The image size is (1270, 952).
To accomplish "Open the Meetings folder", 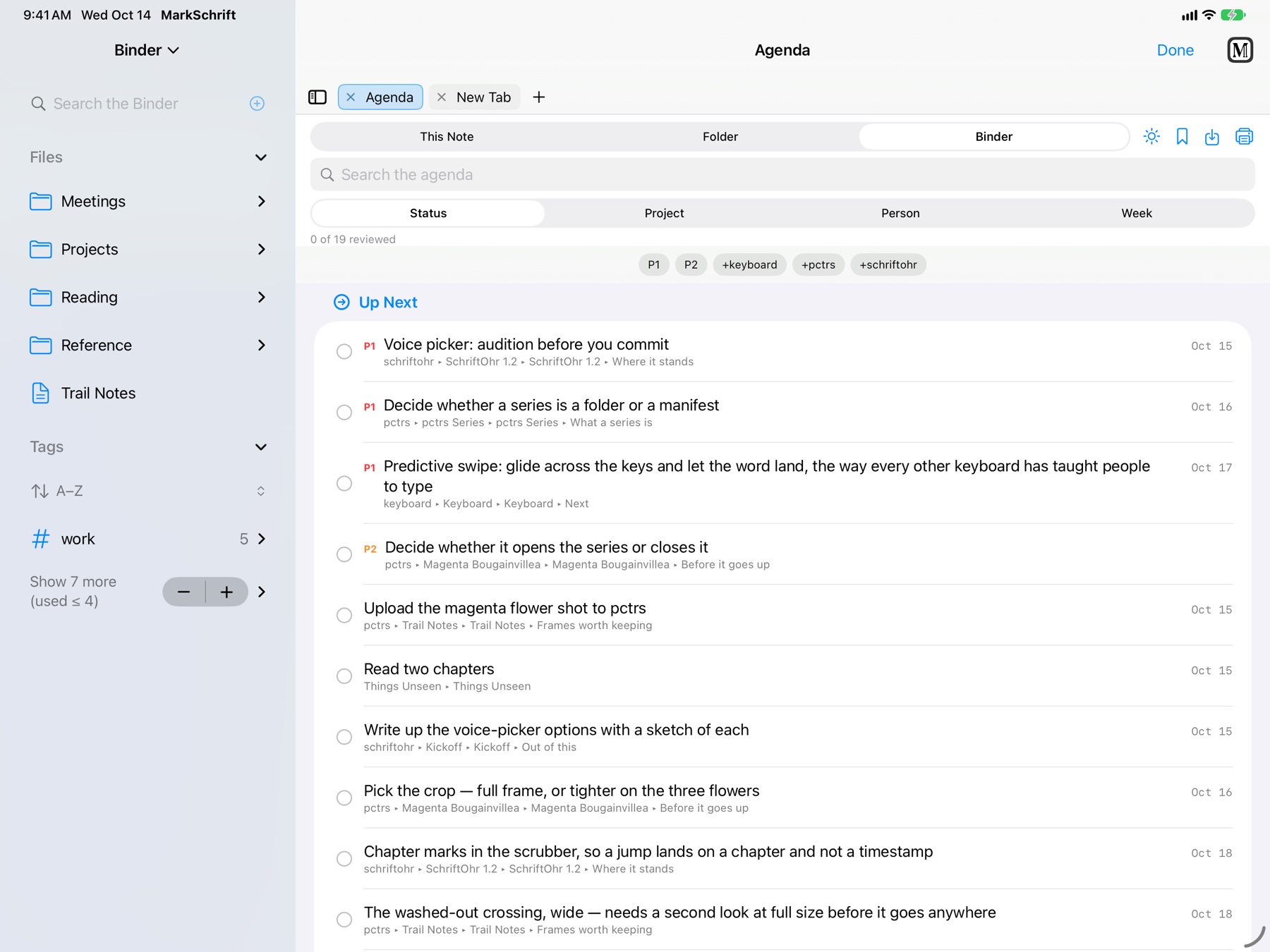I will 148,202.
